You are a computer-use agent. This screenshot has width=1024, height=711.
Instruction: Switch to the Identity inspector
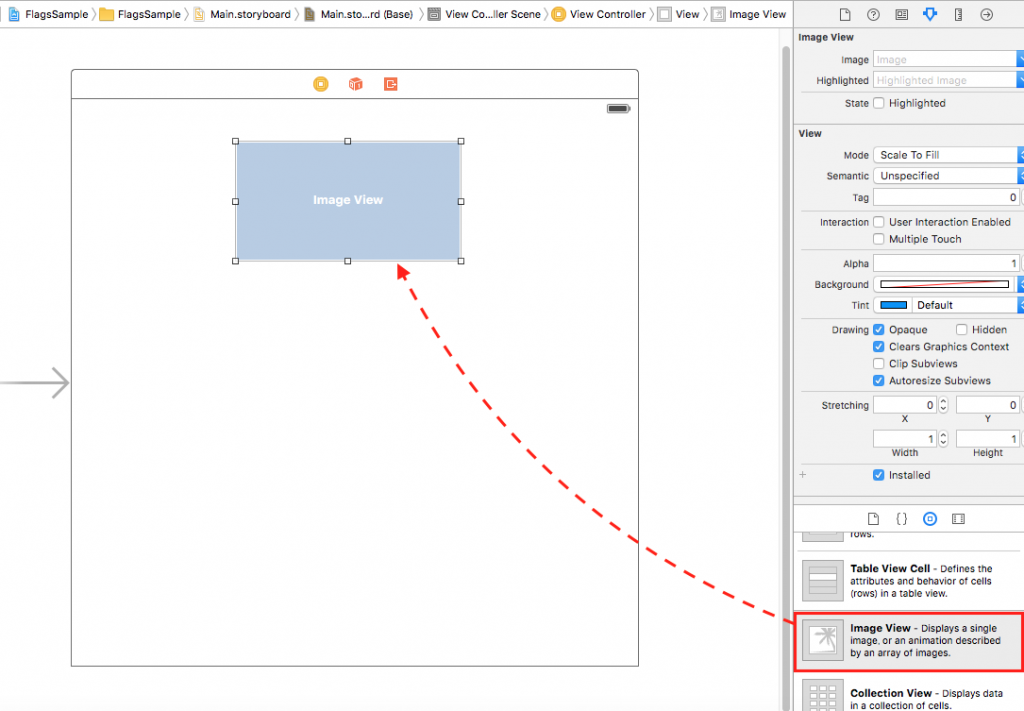coord(901,15)
